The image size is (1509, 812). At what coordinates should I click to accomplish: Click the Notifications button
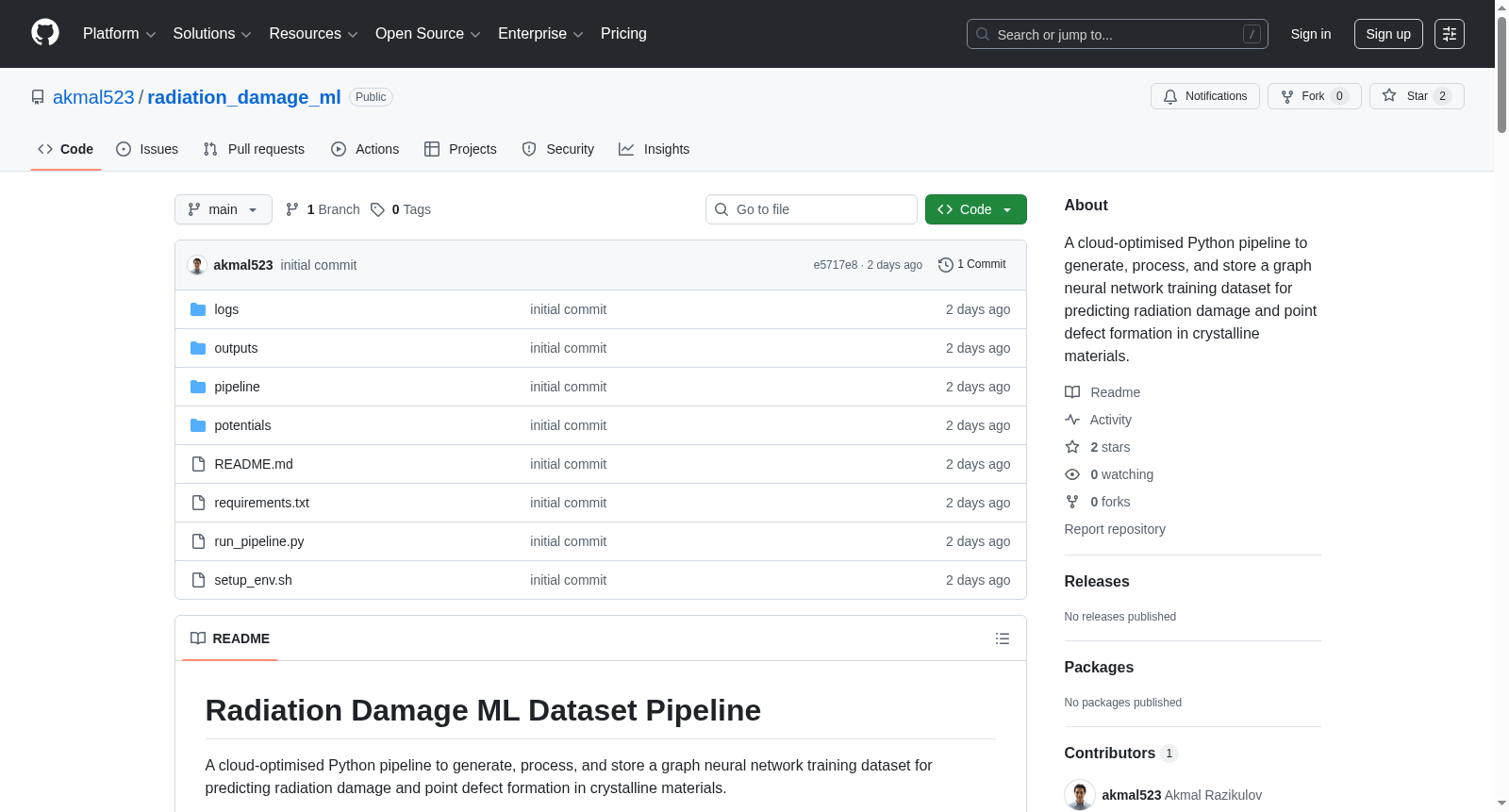[1205, 96]
